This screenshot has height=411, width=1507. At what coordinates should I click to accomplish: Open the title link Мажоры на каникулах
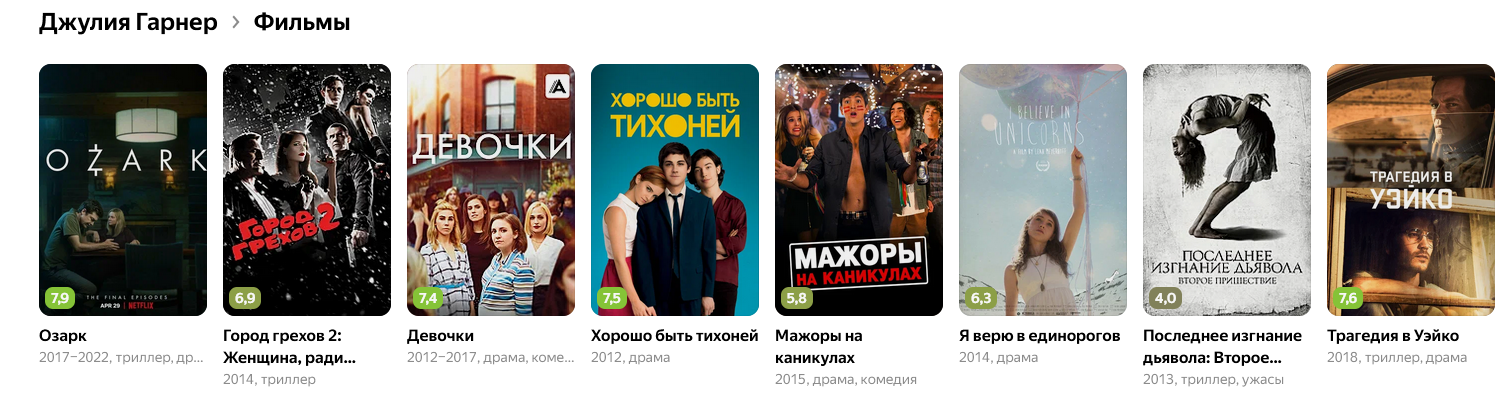[x=819, y=346]
